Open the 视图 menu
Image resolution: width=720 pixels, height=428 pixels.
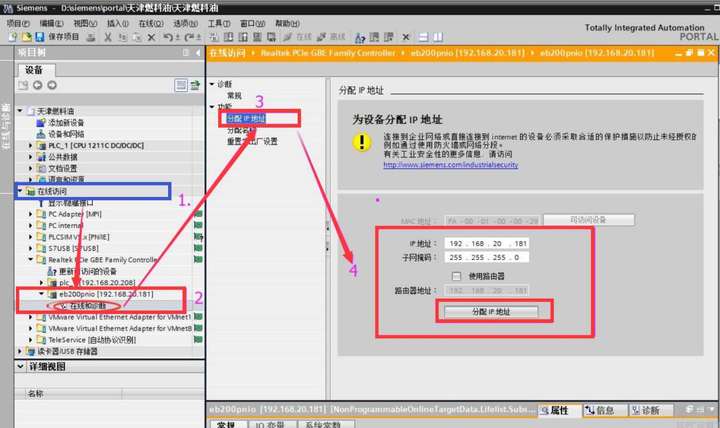coord(85,23)
